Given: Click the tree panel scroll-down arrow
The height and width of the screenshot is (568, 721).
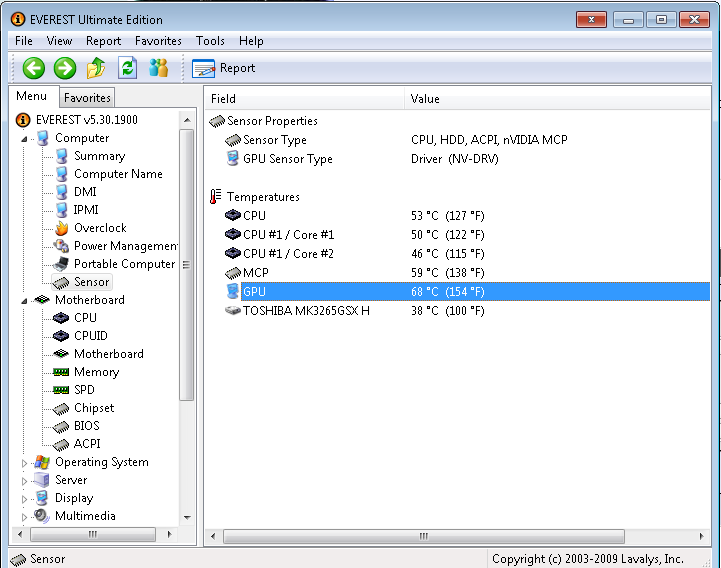Looking at the screenshot, I should coord(187,518).
